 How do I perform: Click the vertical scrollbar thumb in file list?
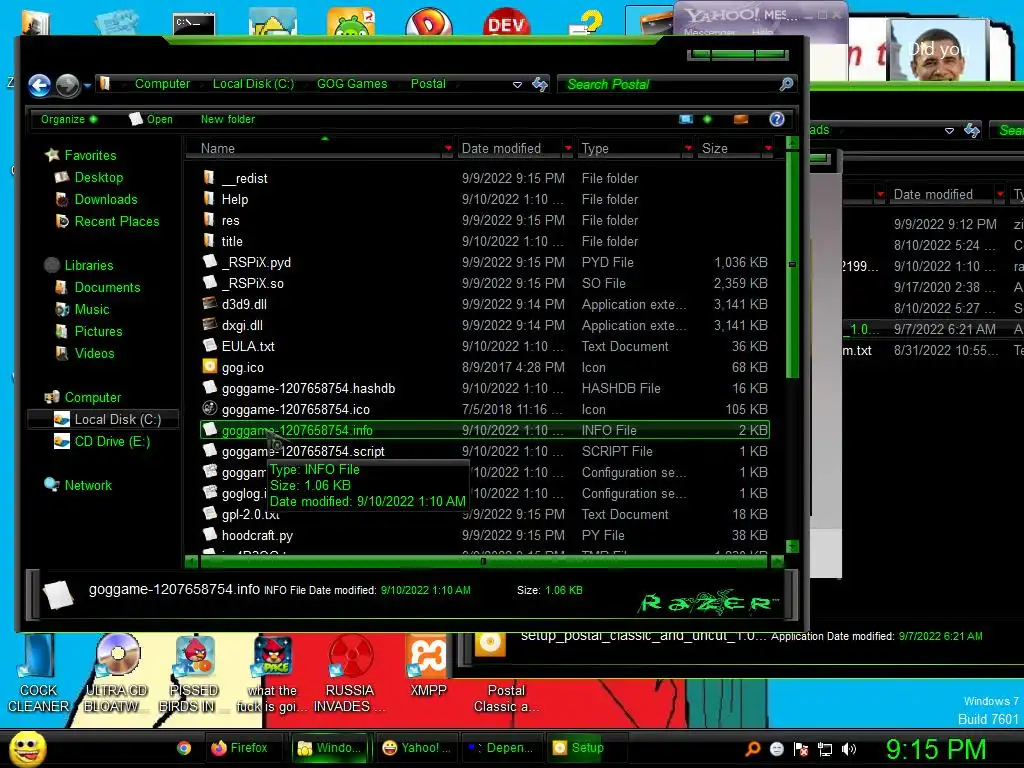792,264
